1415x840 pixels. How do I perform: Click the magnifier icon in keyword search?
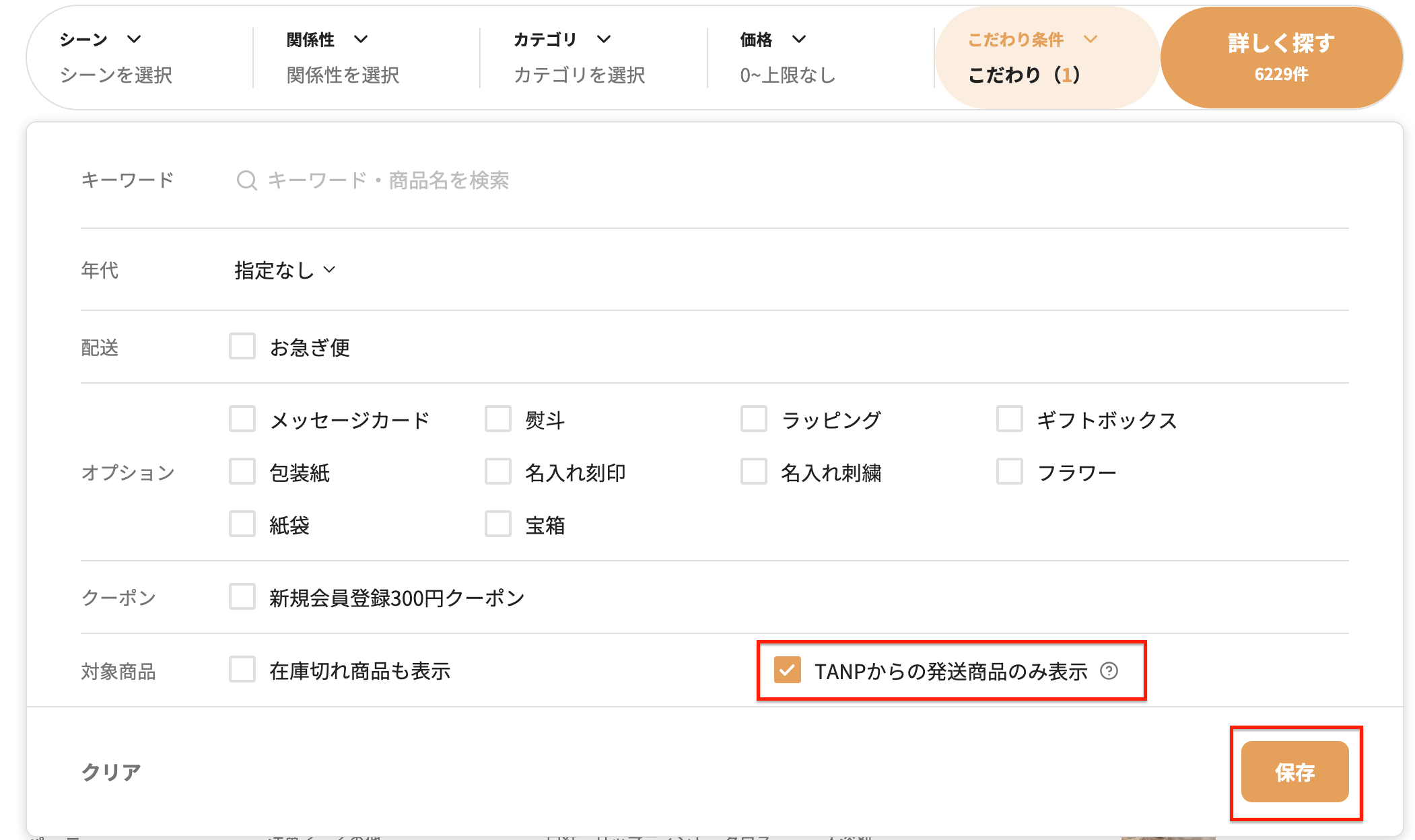pos(246,180)
